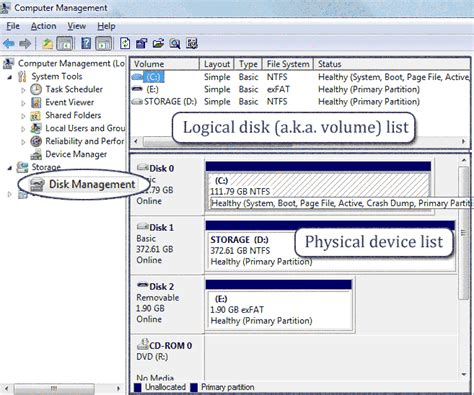Click the Disk 2 removable disk icon
This screenshot has height=395, width=474.
[x=143, y=285]
